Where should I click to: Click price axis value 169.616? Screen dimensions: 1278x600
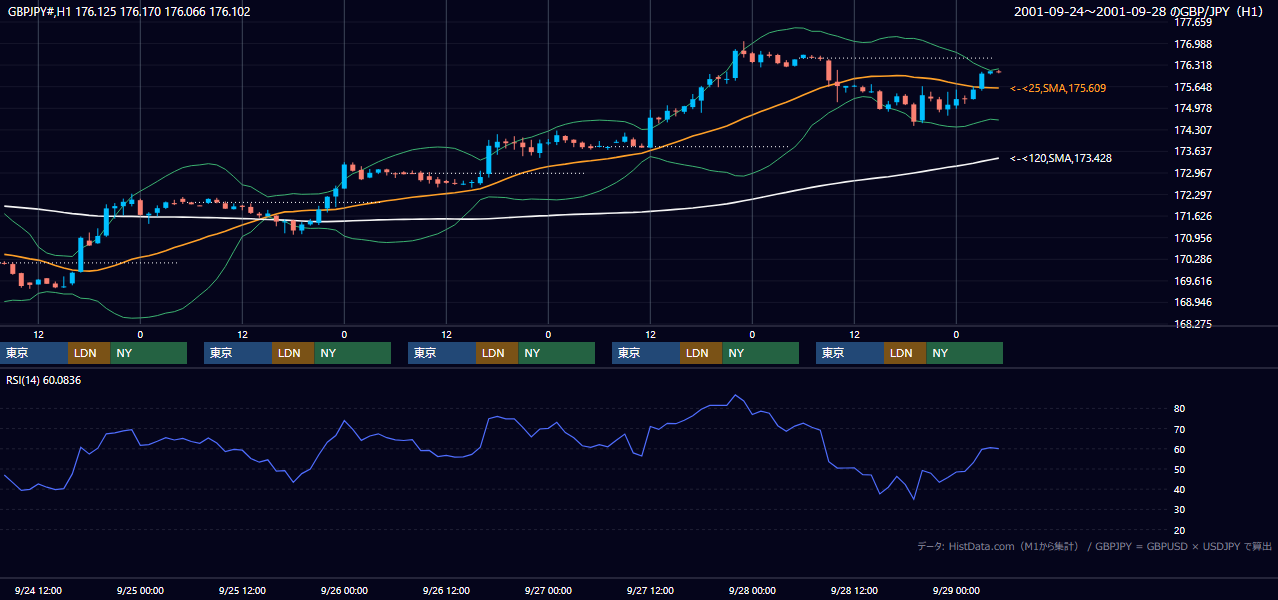click(1193, 281)
